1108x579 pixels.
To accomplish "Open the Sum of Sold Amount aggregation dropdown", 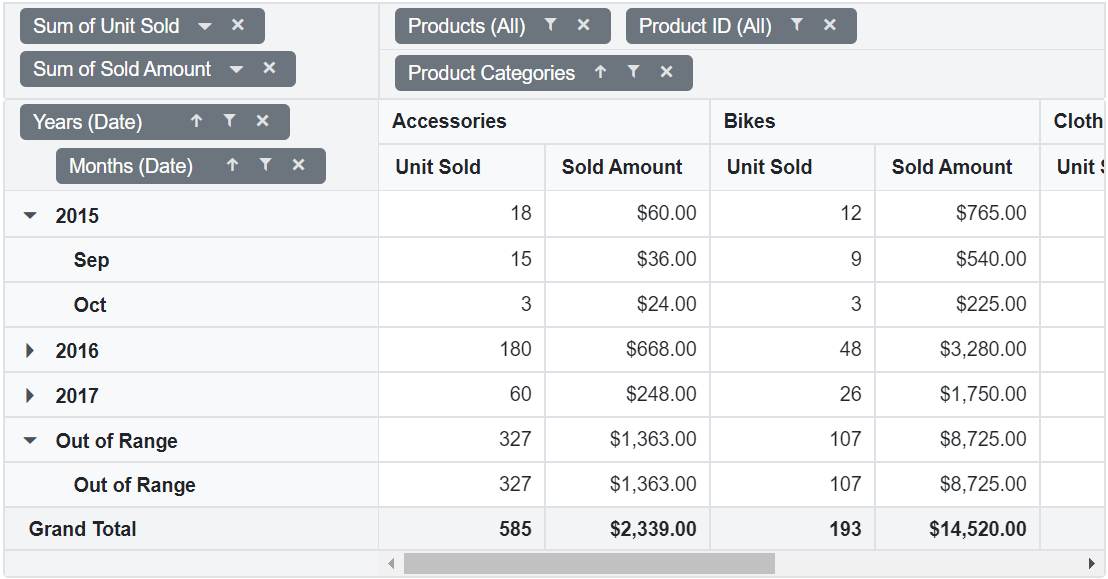I will click(x=237, y=69).
